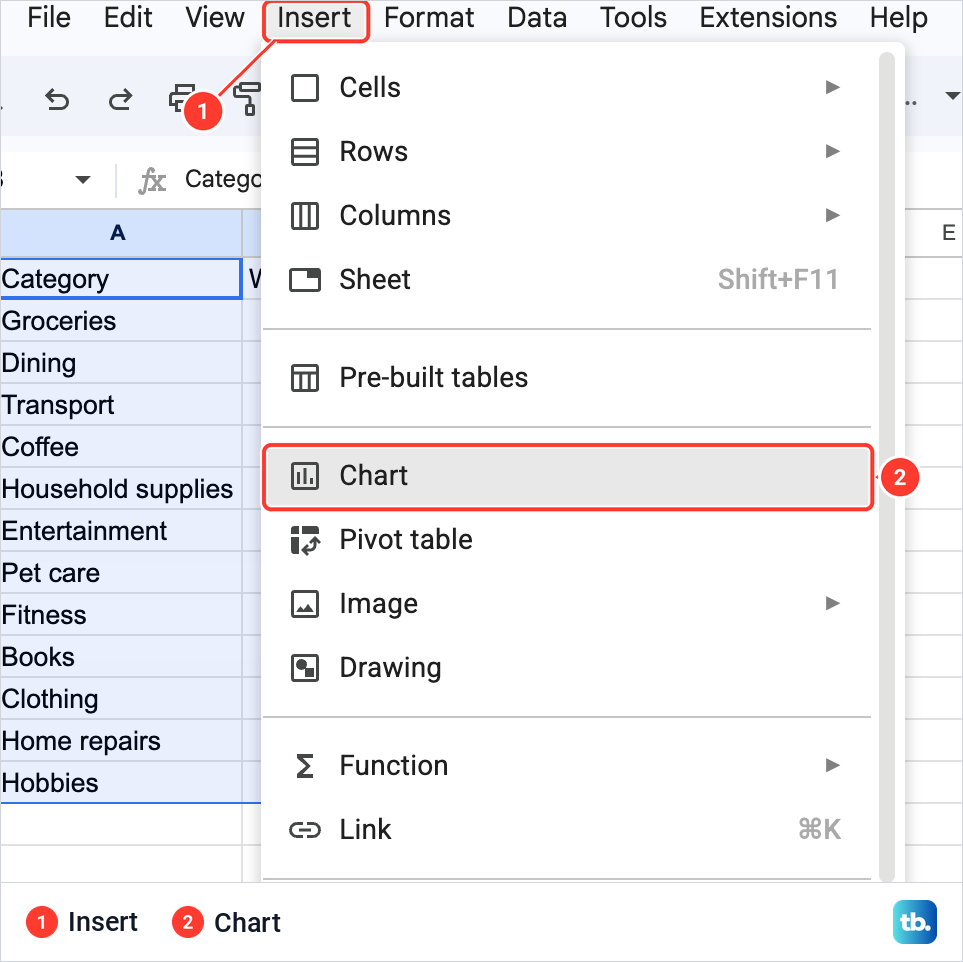Select the Entertainment cell
The width and height of the screenshot is (963, 962).
120,531
